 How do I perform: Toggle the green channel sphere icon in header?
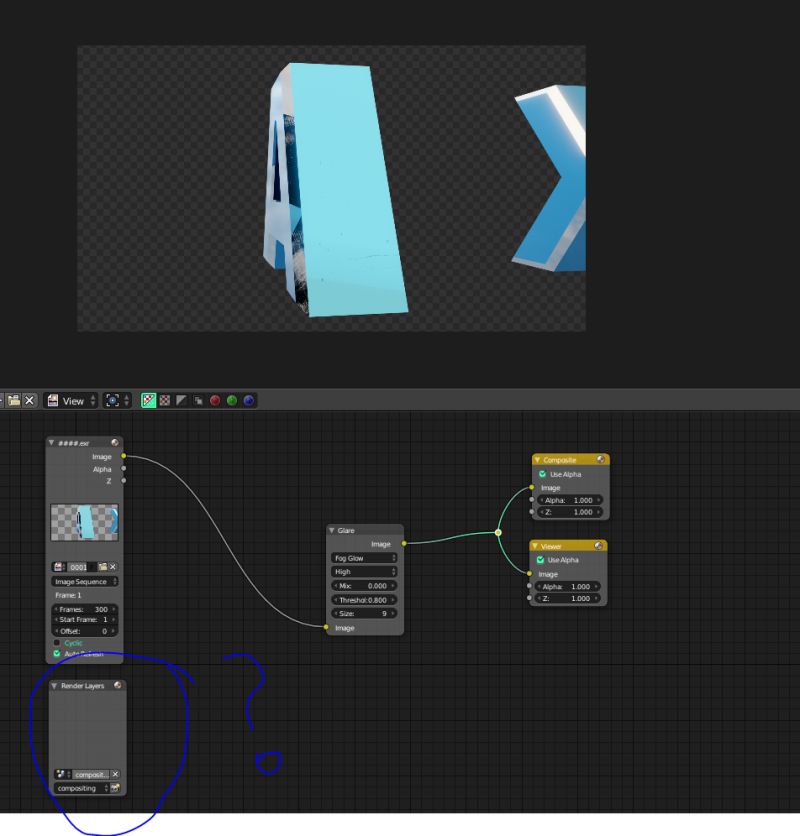coord(231,401)
